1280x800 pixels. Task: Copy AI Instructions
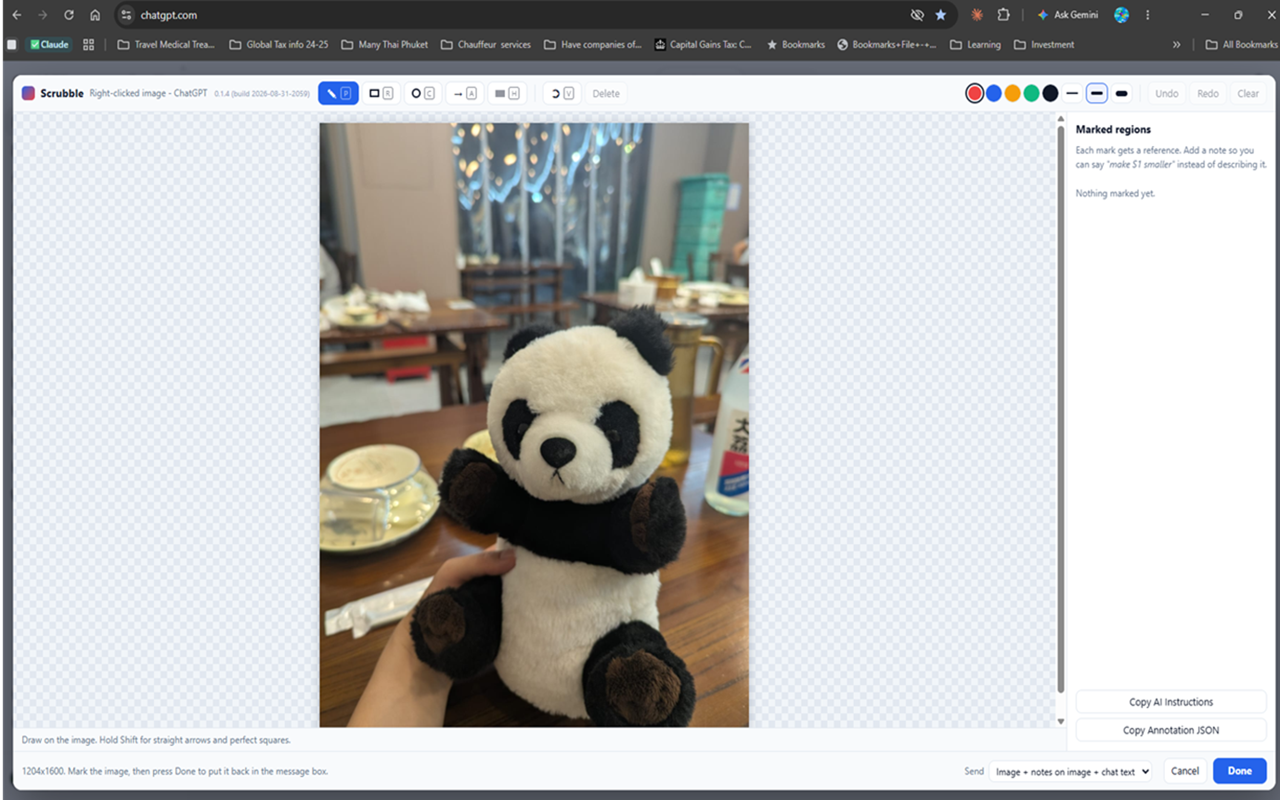(x=1171, y=702)
